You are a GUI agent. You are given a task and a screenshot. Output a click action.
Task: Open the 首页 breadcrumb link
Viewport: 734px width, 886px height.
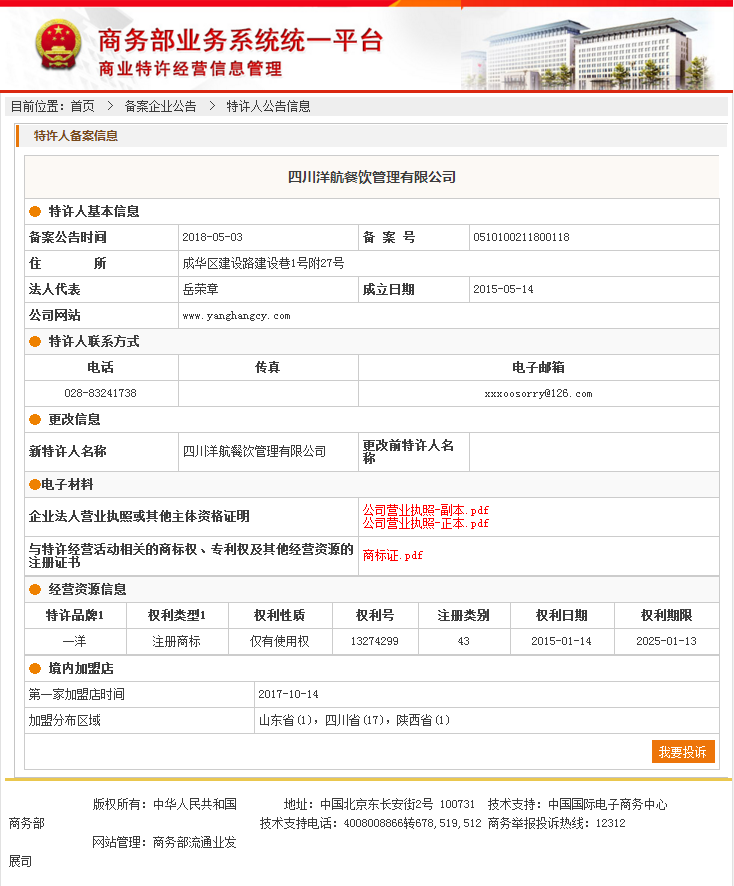[x=82, y=106]
